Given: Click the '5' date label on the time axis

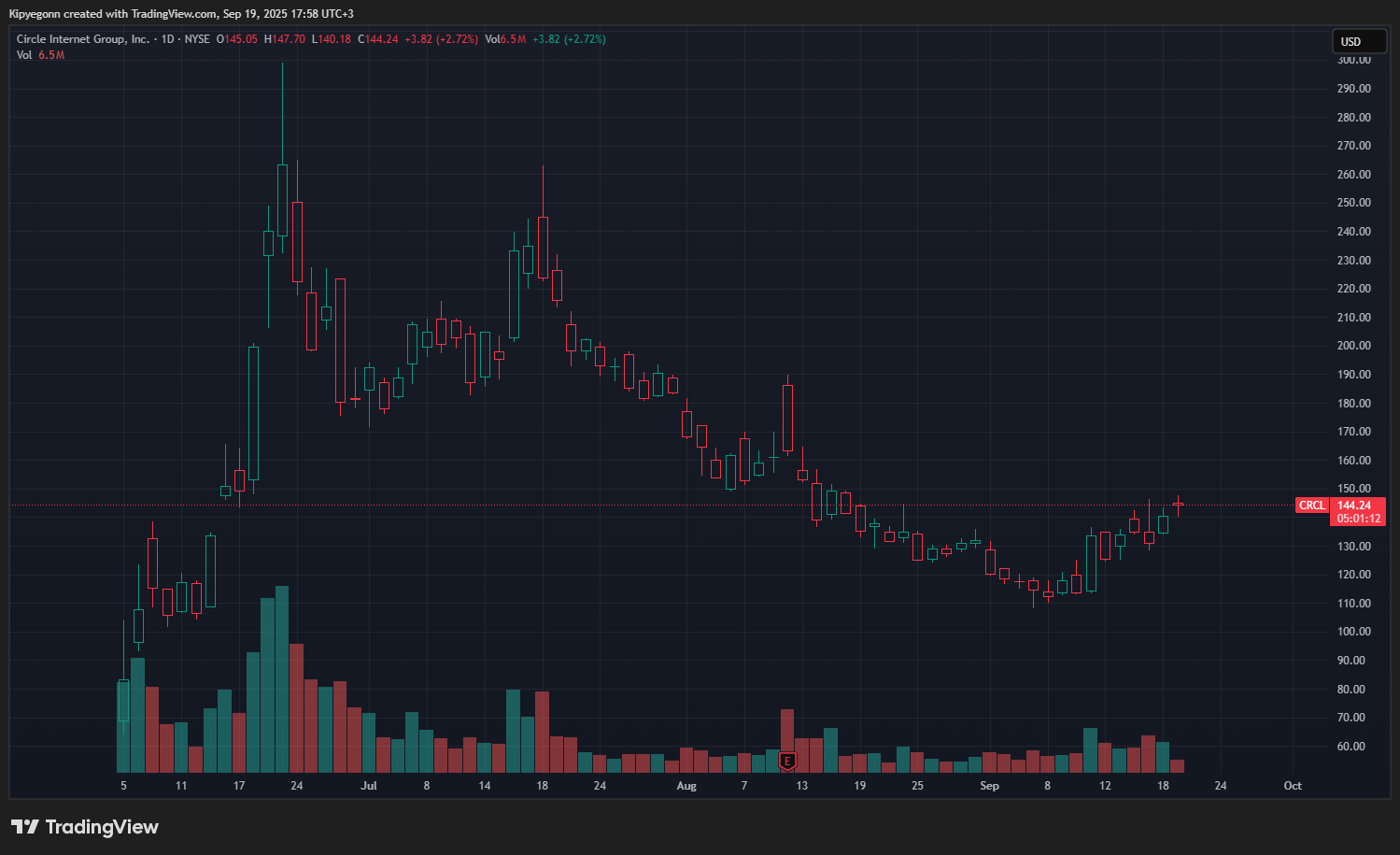Looking at the screenshot, I should (x=123, y=786).
